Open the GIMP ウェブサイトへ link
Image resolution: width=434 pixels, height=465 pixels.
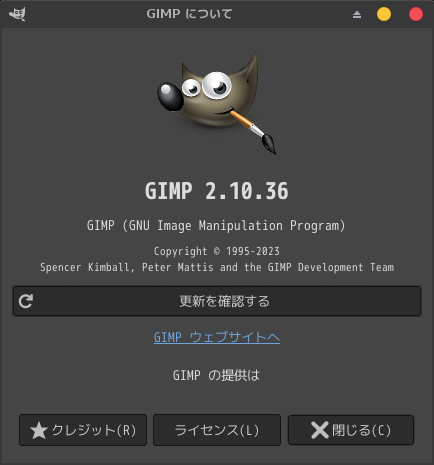tap(217, 337)
